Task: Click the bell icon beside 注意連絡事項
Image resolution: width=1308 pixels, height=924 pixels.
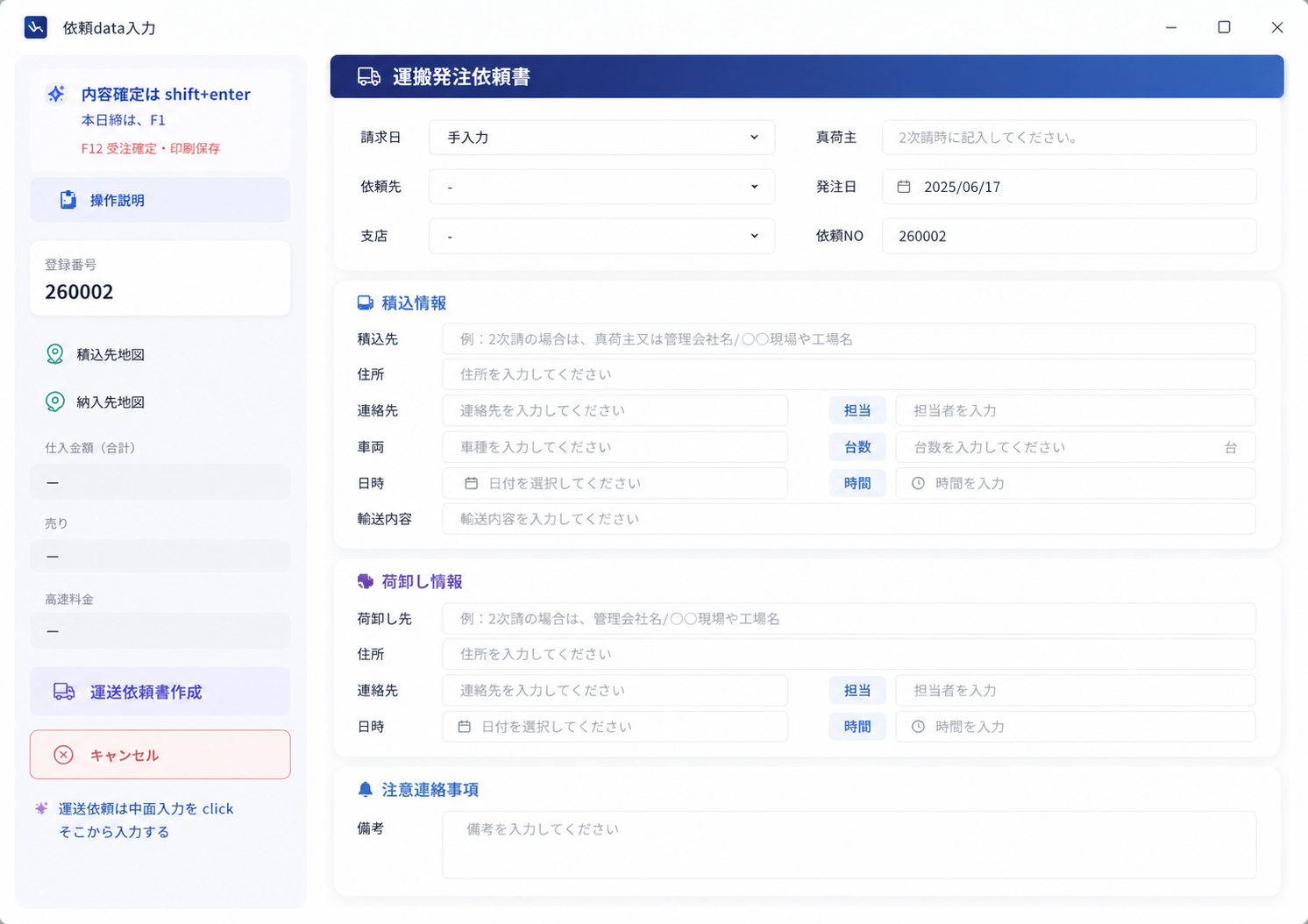Action: [366, 790]
